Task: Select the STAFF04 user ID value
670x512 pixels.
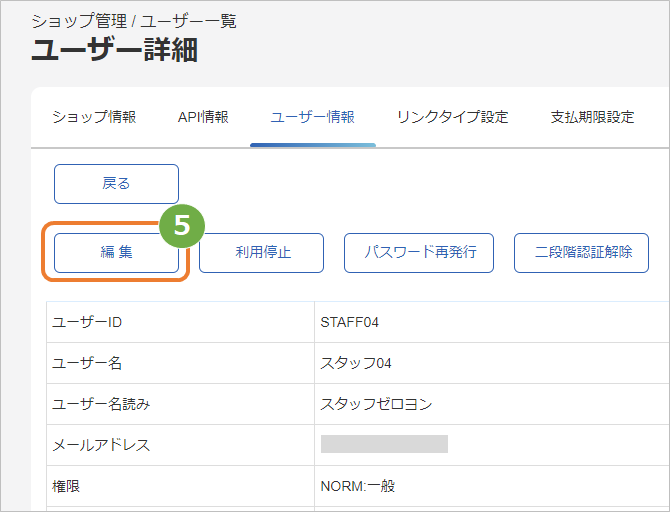Action: tap(350, 322)
